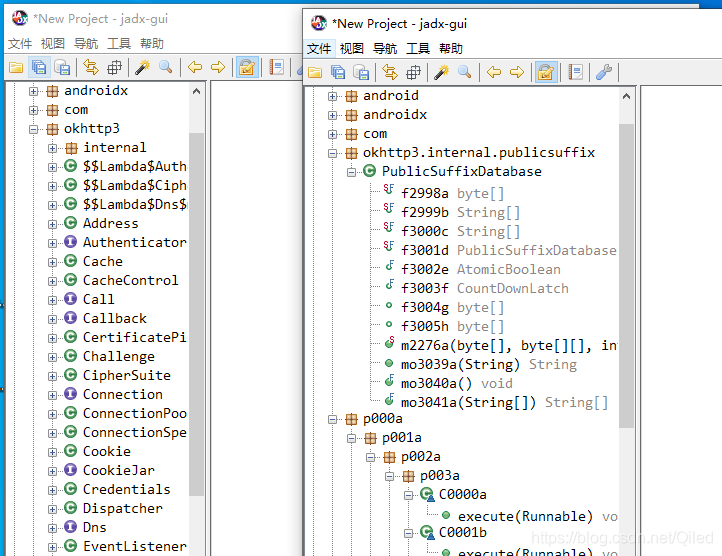Click the Forward arrow in front window toolbar
Screen dimensions: 722x556
click(x=517, y=72)
